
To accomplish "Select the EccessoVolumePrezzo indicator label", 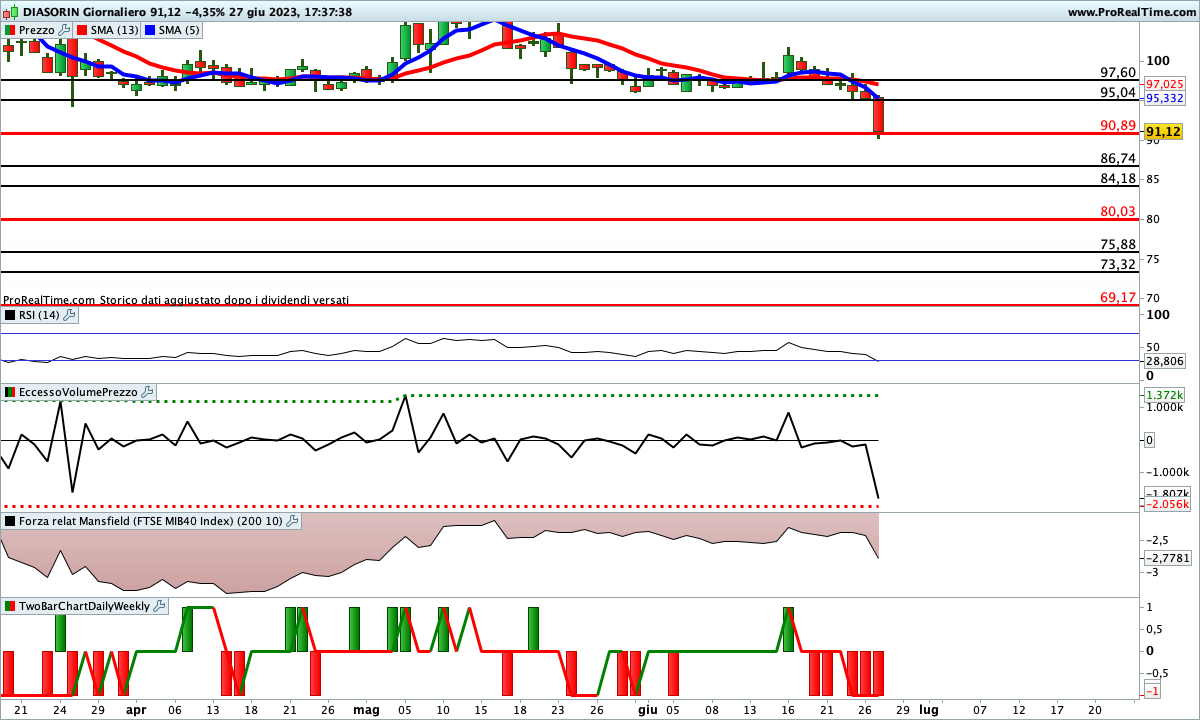I will [x=78, y=393].
